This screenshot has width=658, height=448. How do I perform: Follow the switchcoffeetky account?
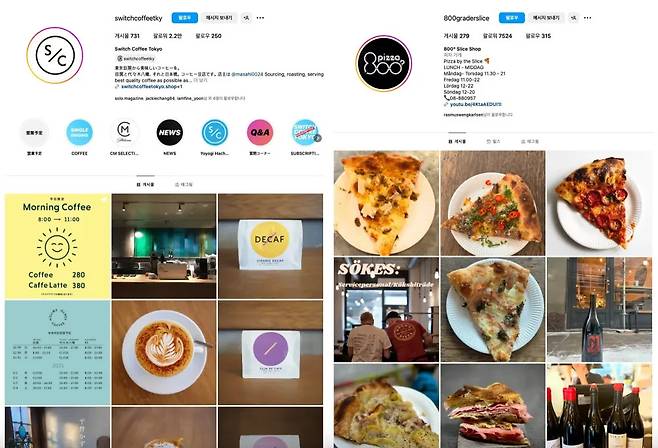pos(185,18)
